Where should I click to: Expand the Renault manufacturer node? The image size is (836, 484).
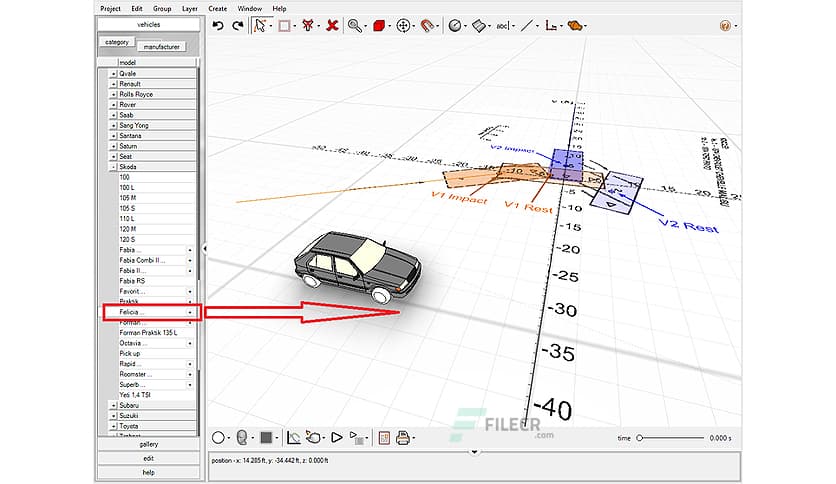point(113,84)
